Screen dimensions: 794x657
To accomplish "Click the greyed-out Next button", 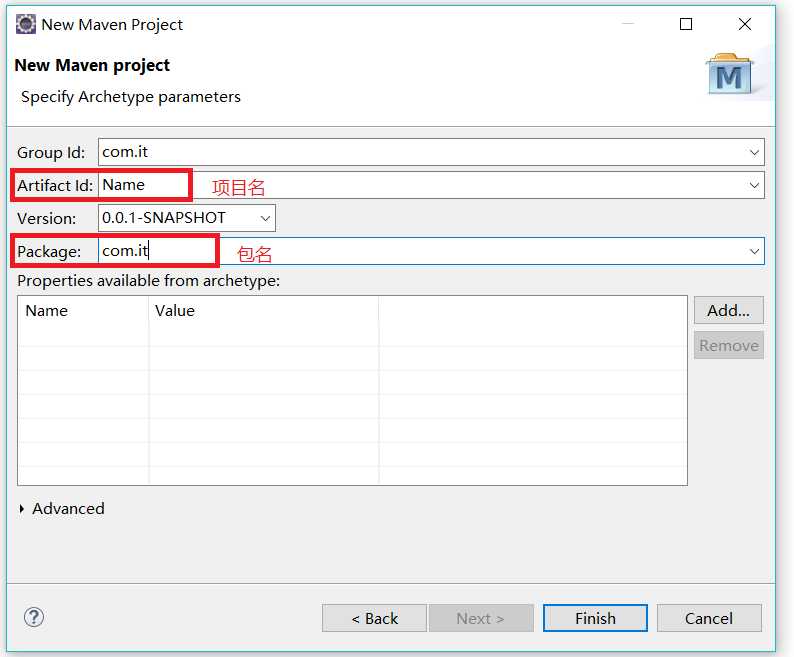I will click(481, 618).
